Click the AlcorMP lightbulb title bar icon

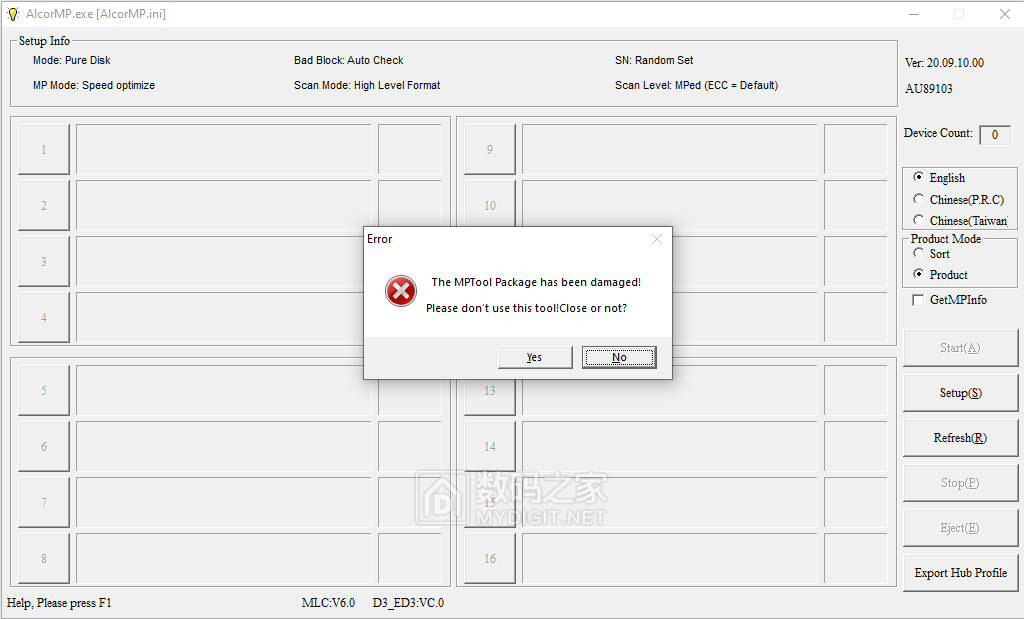pyautogui.click(x=13, y=14)
